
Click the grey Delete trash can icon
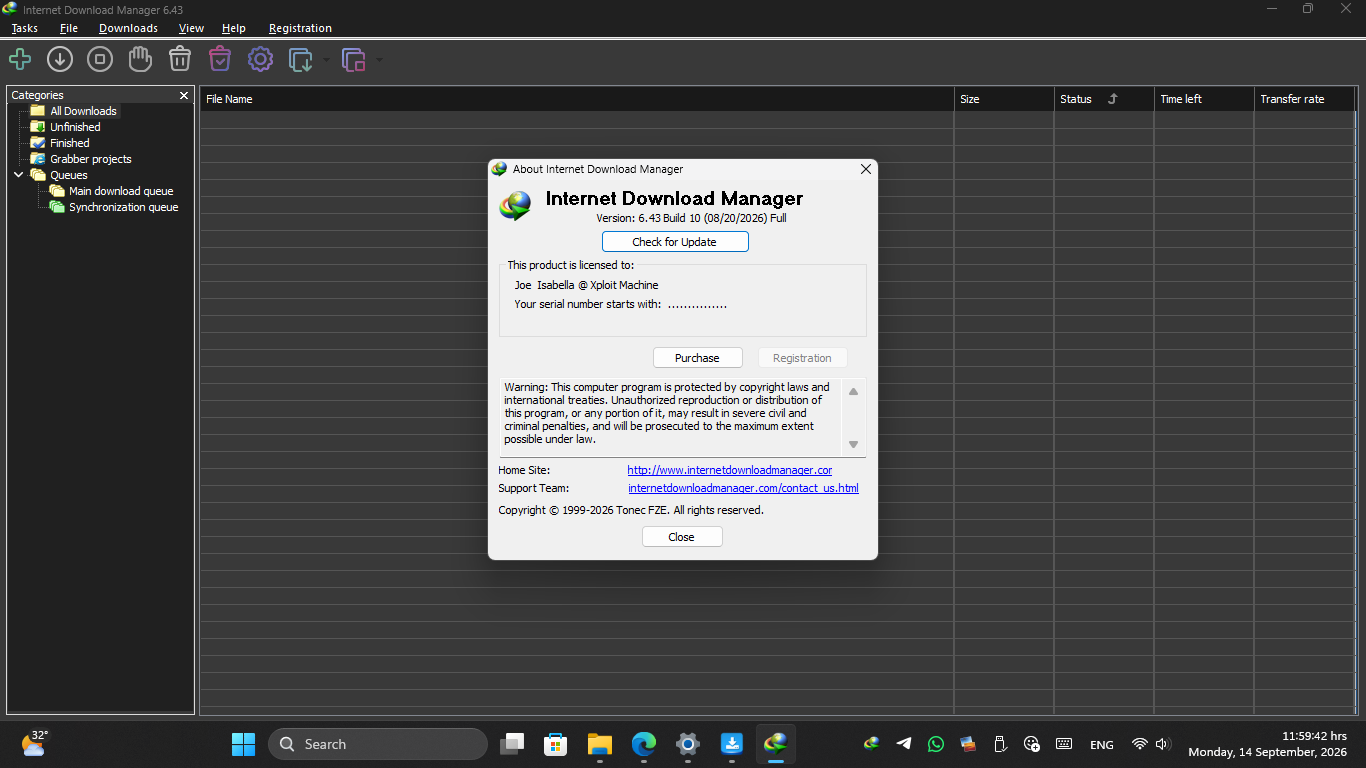(180, 60)
